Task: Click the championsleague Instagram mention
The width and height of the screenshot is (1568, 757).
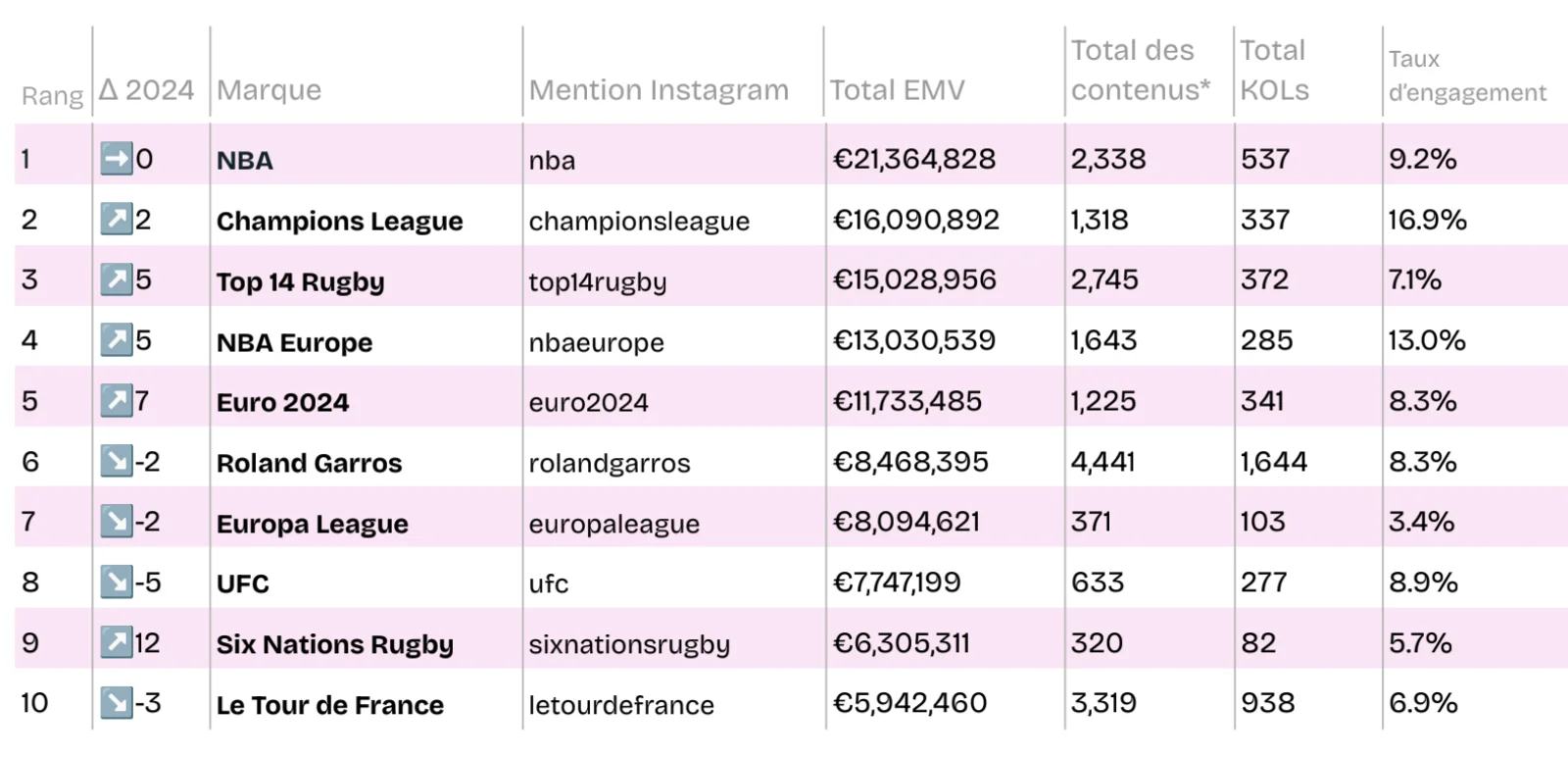Action: coord(639,222)
